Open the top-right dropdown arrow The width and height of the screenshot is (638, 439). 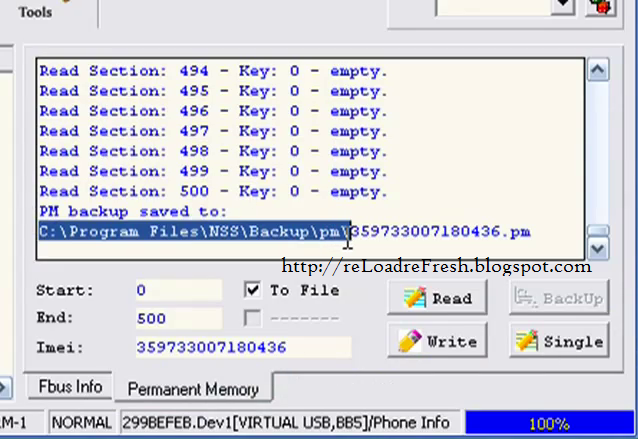point(563,5)
